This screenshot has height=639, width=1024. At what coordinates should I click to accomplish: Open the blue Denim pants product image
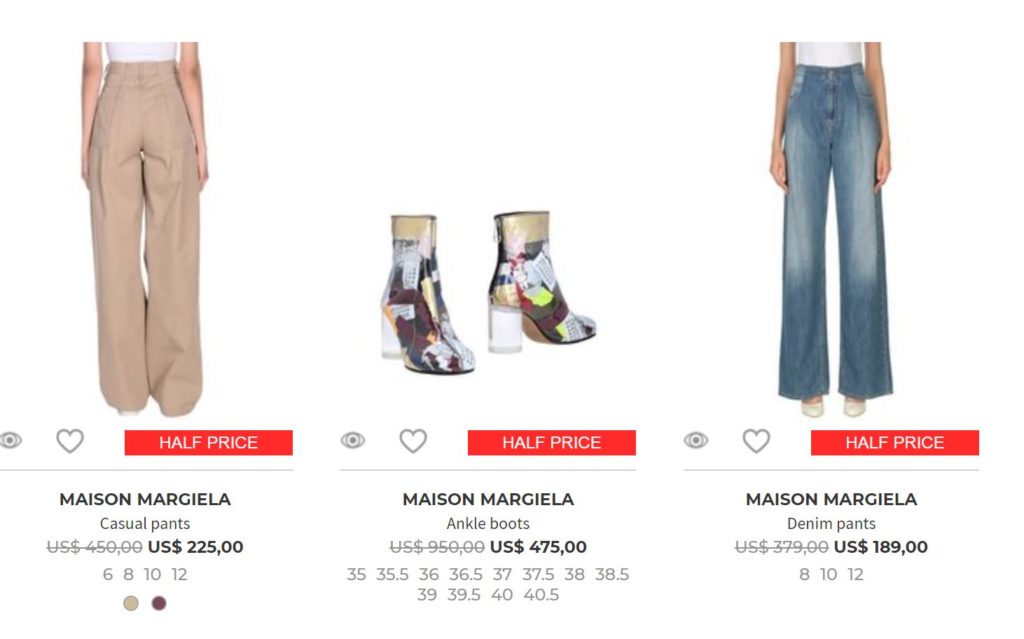pos(831,229)
